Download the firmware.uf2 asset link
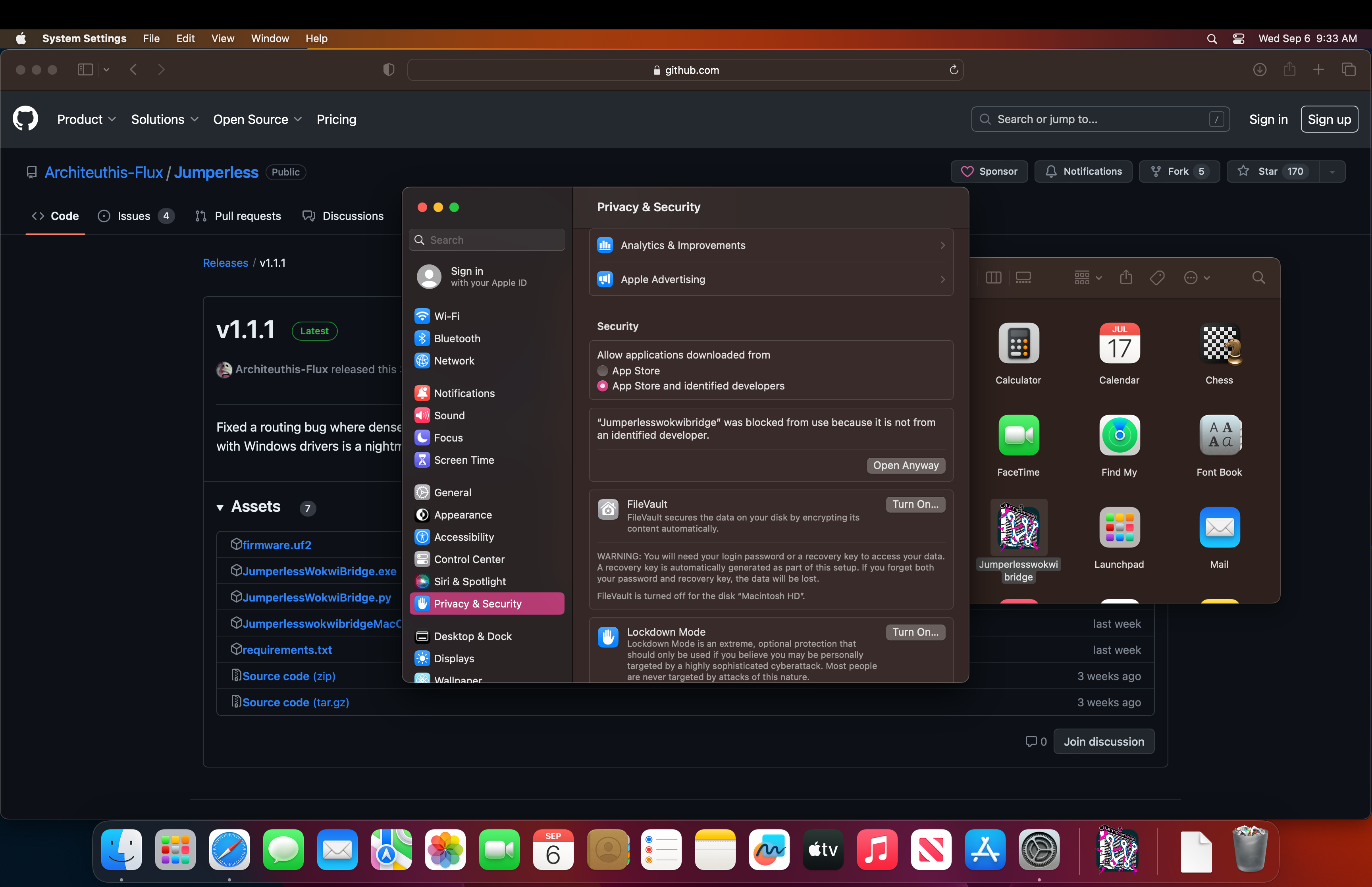 (276, 545)
